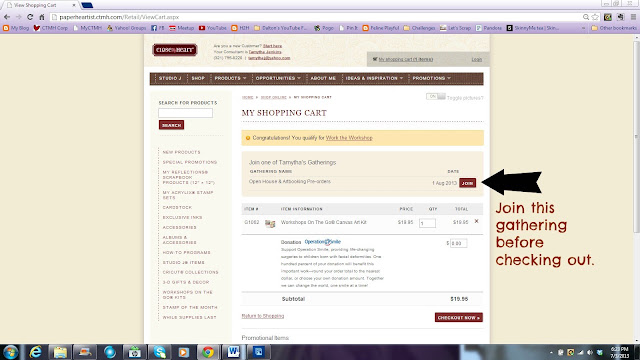640x360 pixels.
Task: Open the Studio J menu item
Action: coord(170,78)
